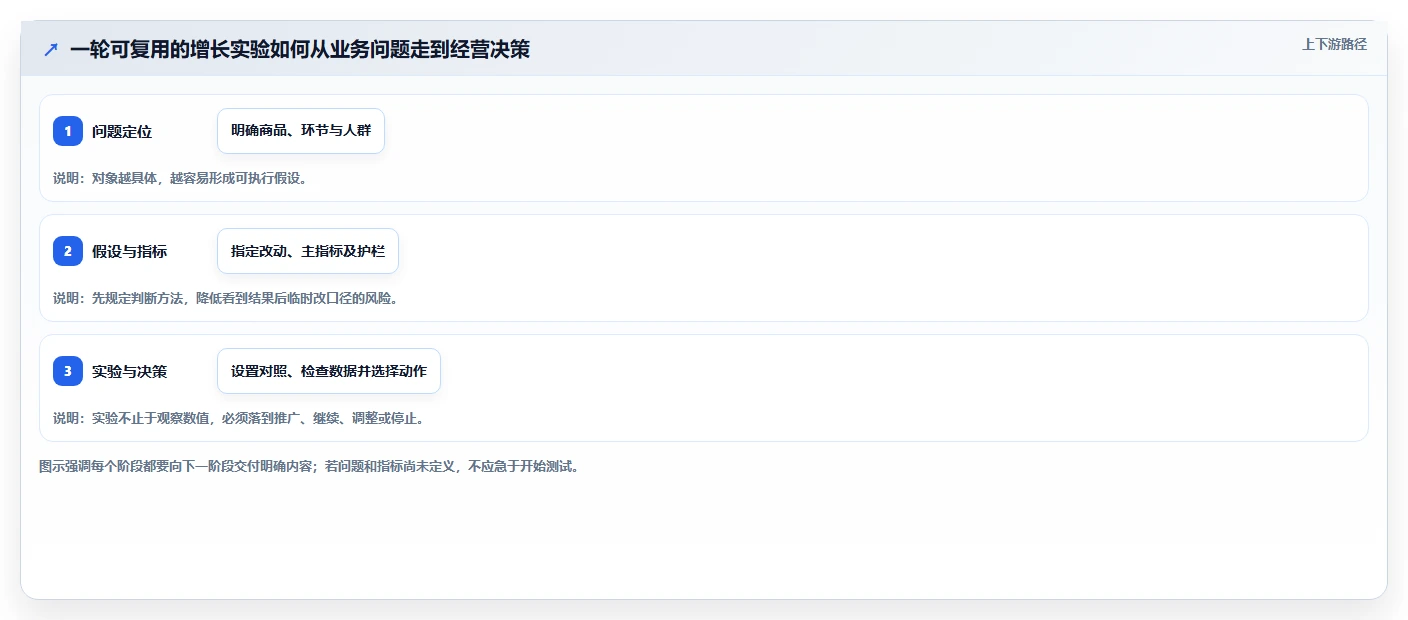Click the step 2 number badge

pyautogui.click(x=68, y=251)
